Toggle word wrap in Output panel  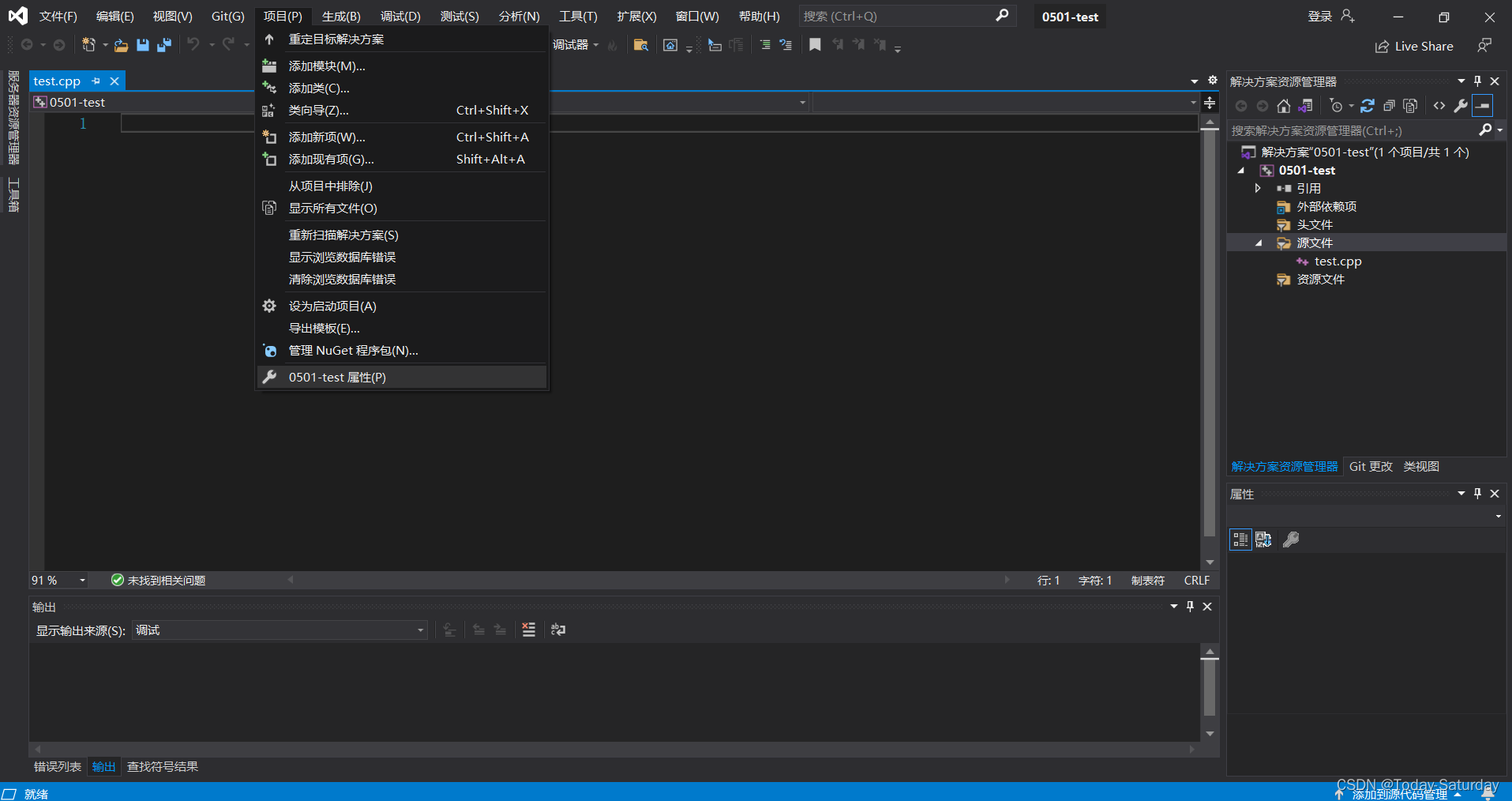point(558,630)
